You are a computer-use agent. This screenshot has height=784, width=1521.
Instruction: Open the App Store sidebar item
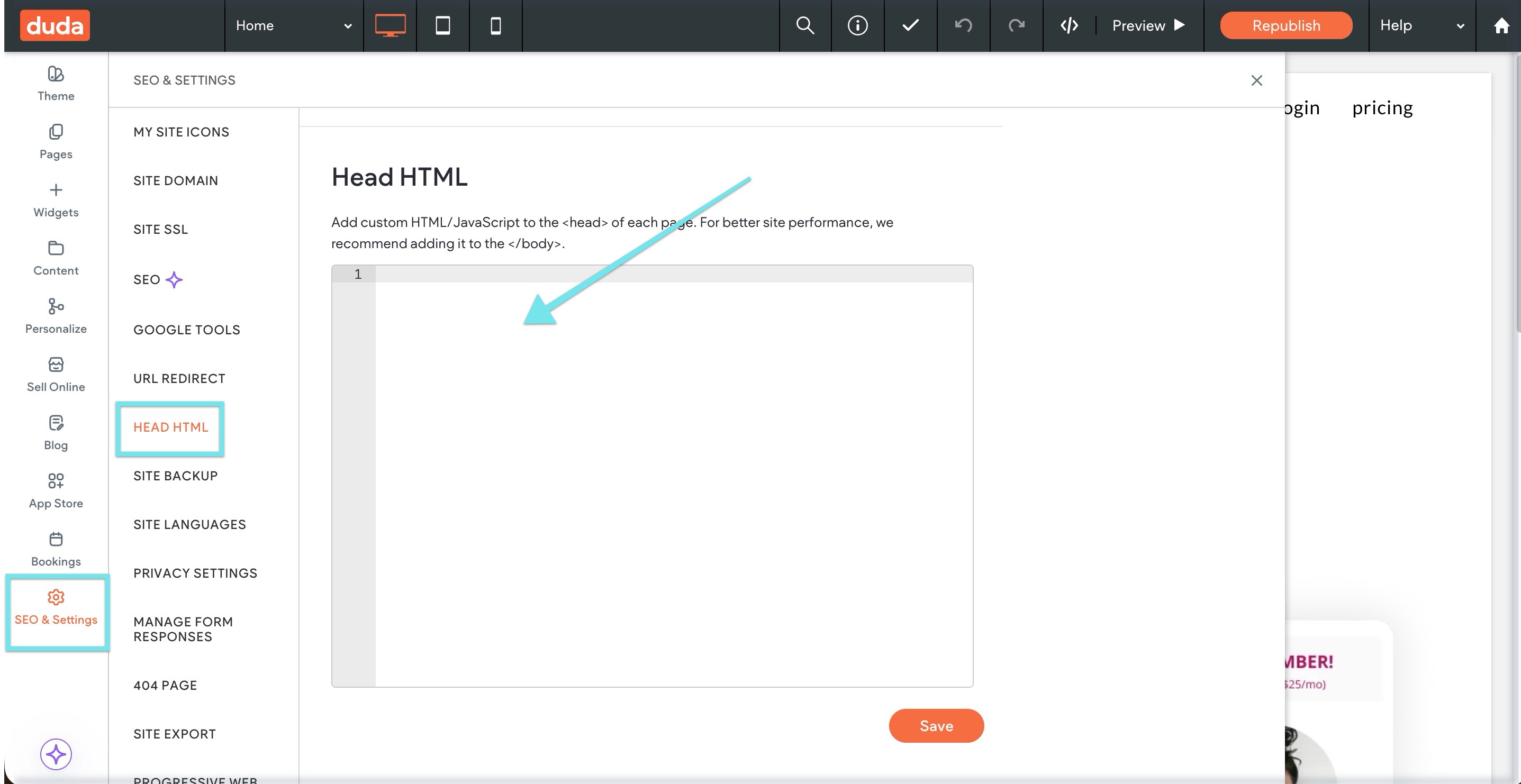(x=56, y=490)
